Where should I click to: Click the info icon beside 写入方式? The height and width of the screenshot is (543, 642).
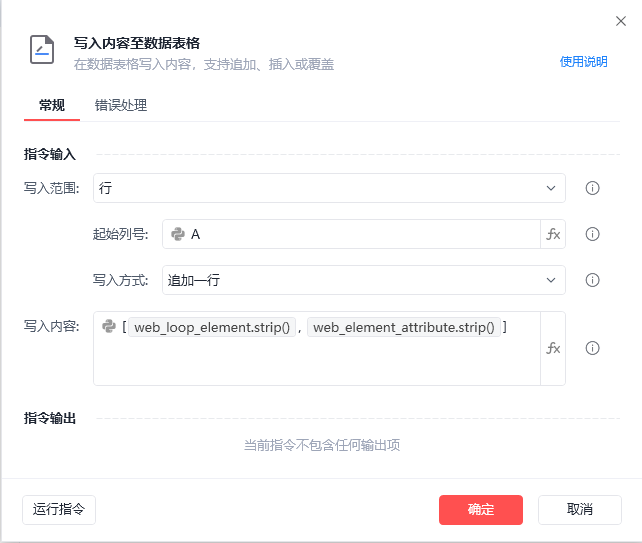click(592, 280)
